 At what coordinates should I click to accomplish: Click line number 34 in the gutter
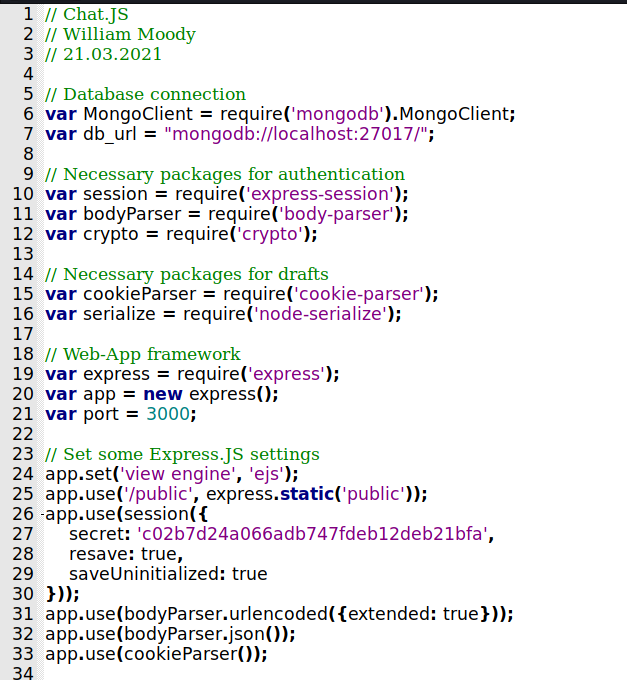pos(23,673)
